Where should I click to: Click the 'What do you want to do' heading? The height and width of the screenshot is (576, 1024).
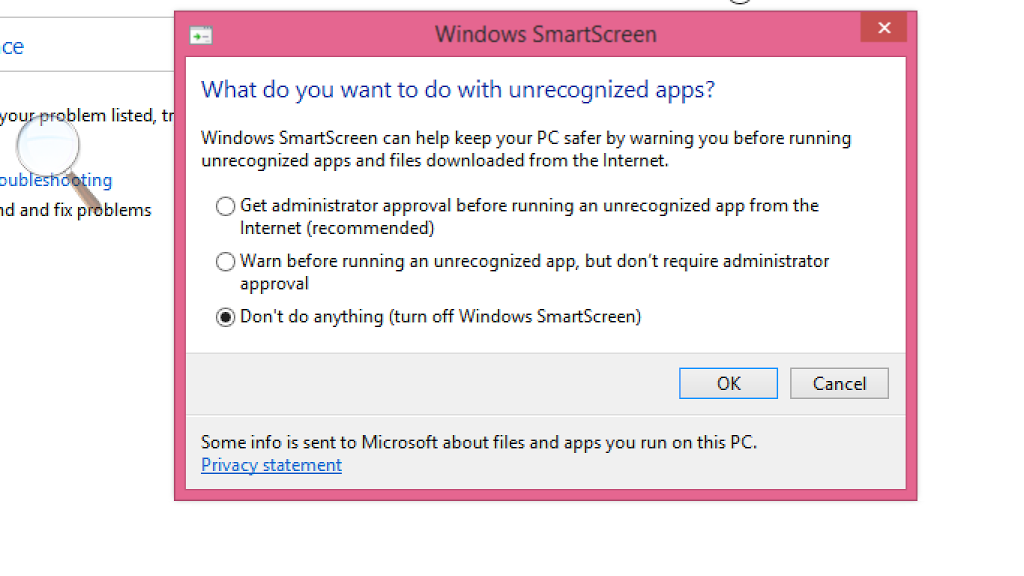click(x=457, y=90)
